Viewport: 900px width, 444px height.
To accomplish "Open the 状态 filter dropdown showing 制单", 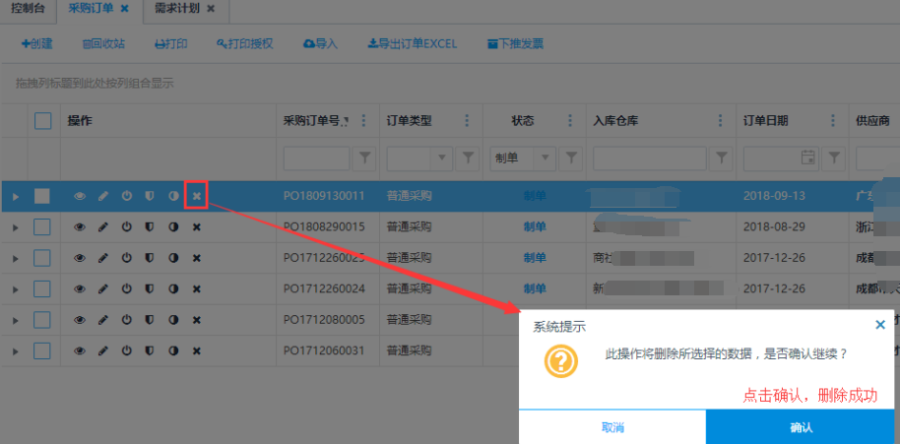I will click(546, 158).
